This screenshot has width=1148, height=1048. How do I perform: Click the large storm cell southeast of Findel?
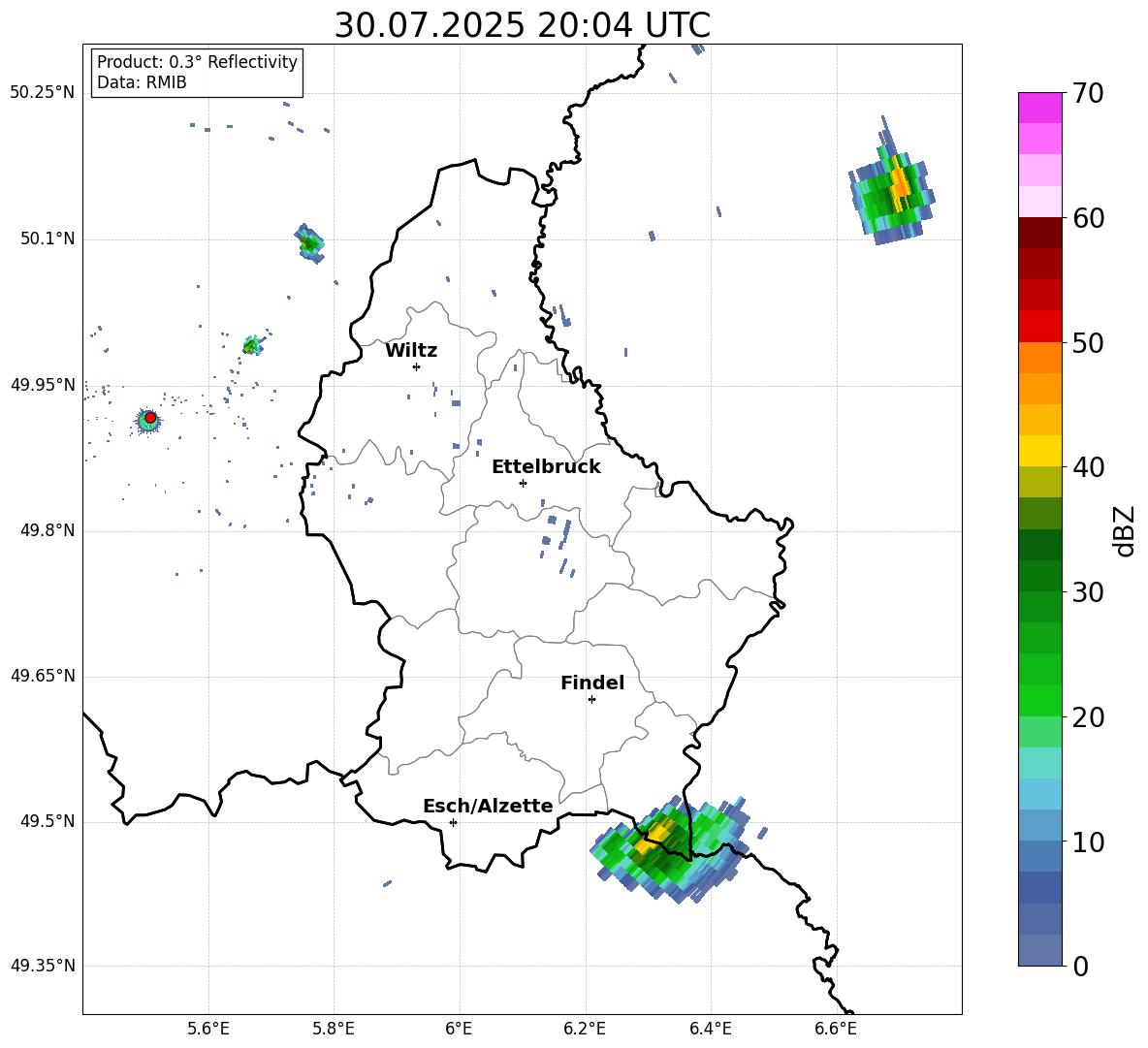coord(670,849)
